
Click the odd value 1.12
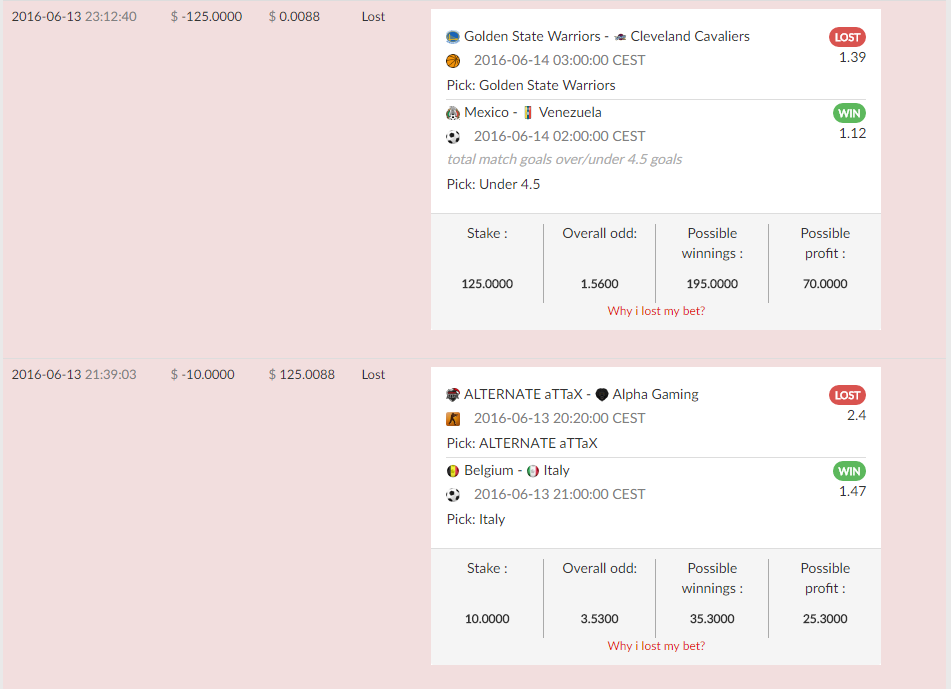pos(852,133)
